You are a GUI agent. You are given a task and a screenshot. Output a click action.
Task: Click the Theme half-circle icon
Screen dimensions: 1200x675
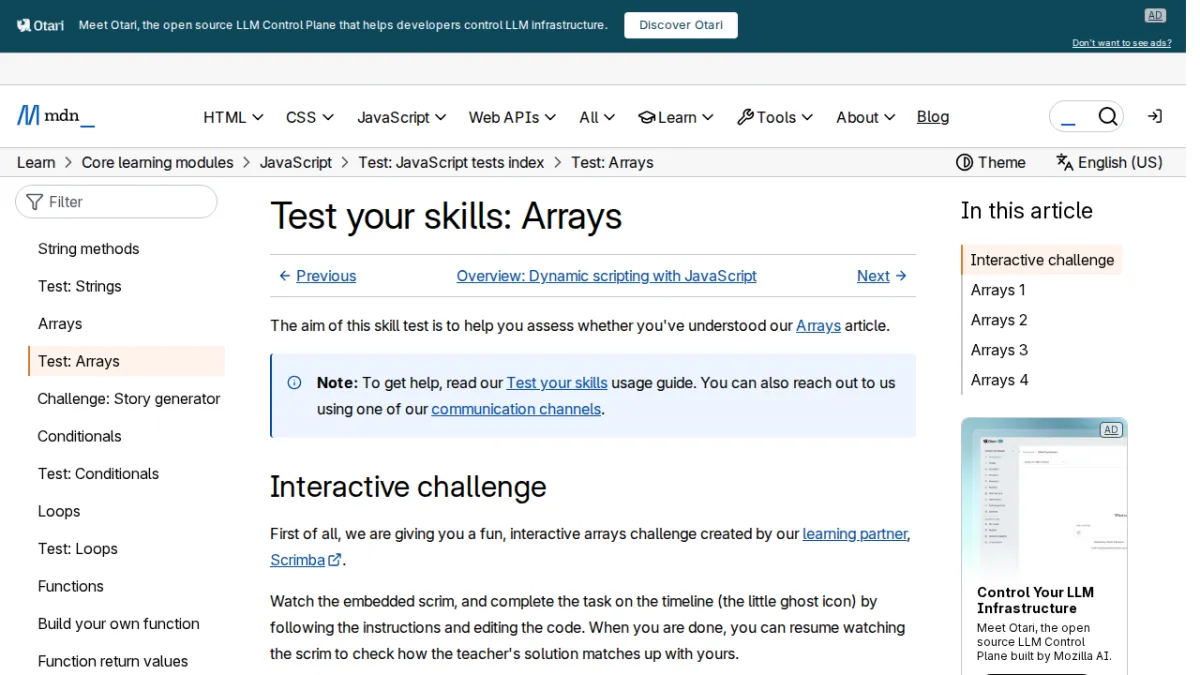[964, 162]
